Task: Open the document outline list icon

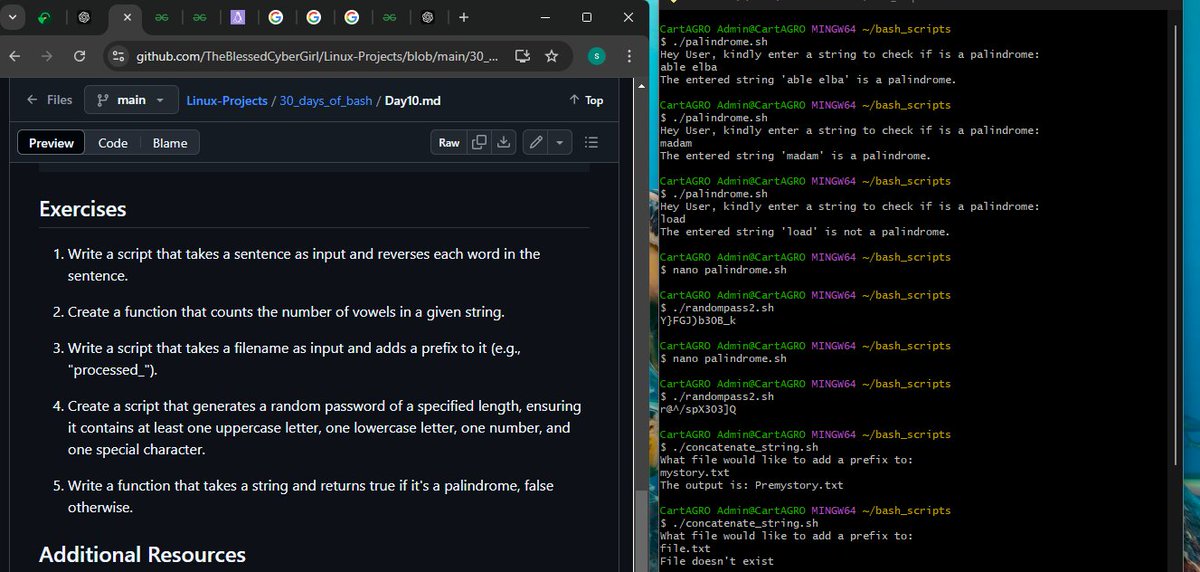Action: tap(591, 143)
